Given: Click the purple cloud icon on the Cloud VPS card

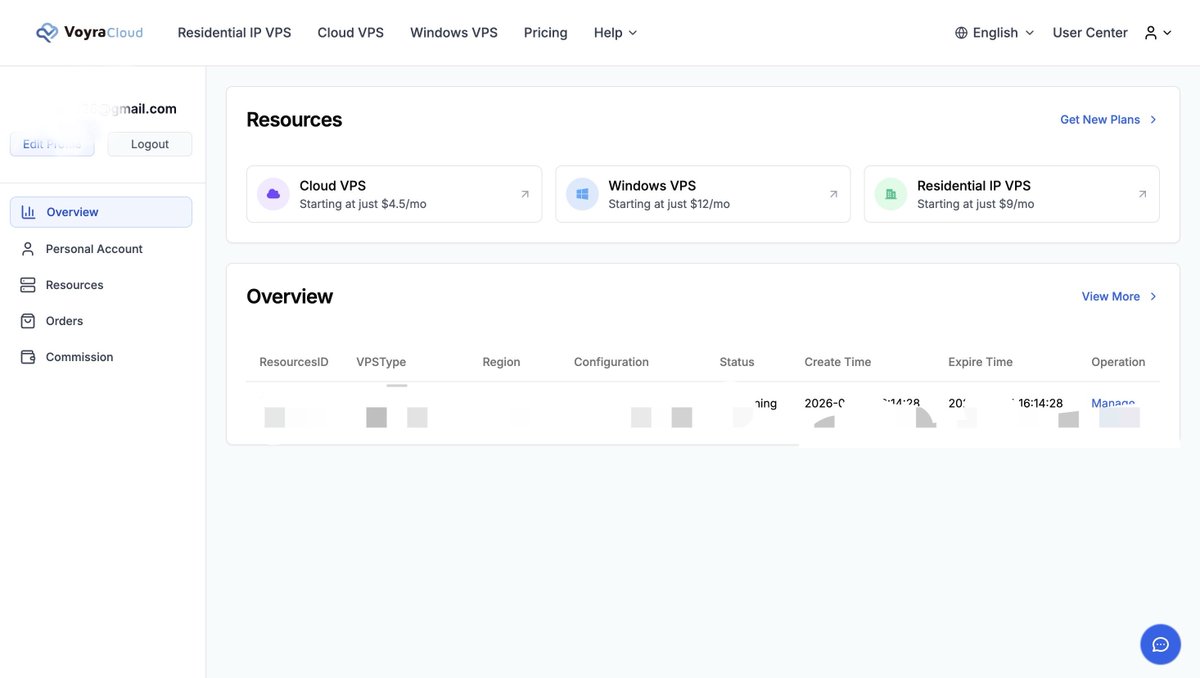Looking at the screenshot, I should pos(273,194).
